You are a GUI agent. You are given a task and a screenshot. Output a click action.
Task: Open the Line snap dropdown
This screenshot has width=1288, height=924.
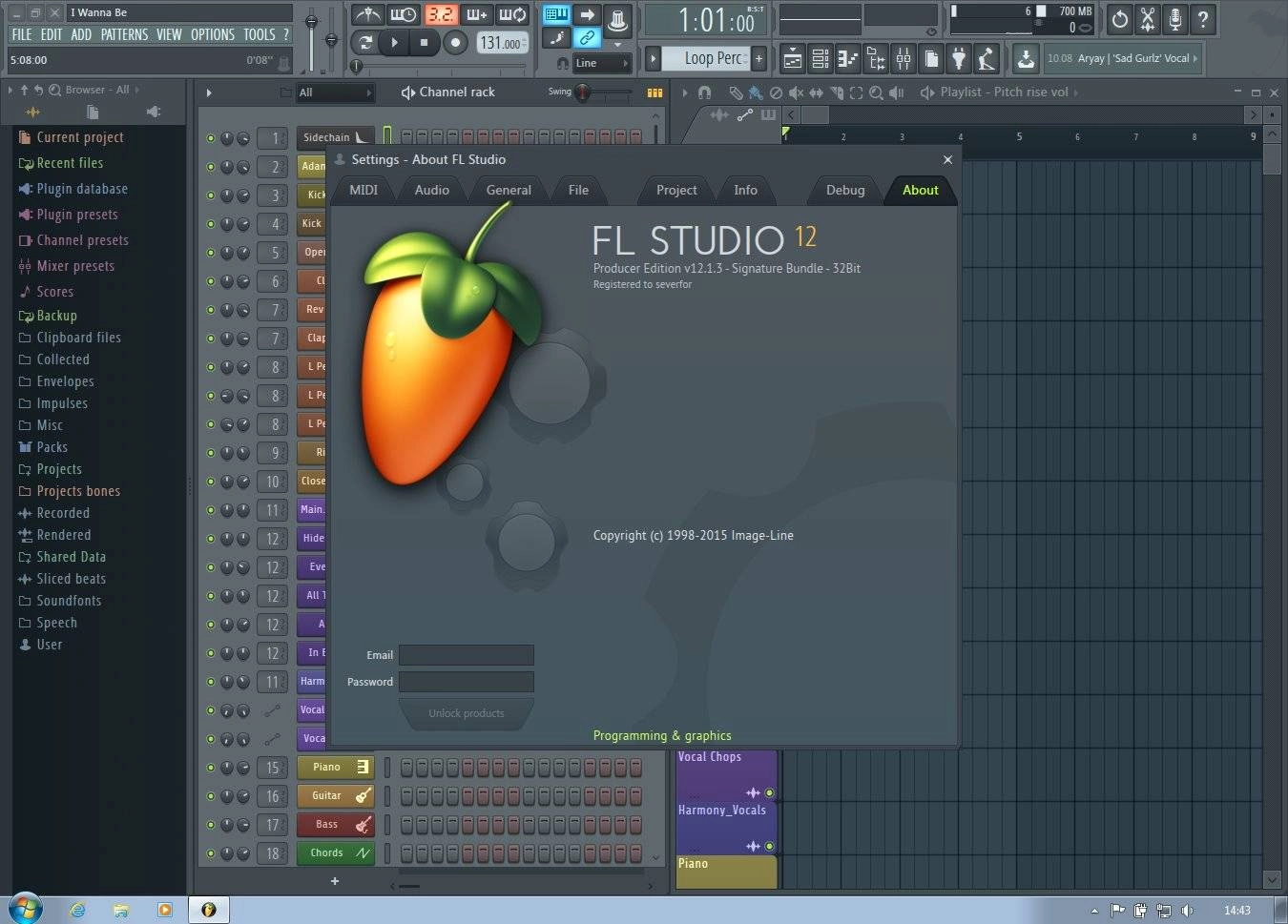[x=601, y=63]
